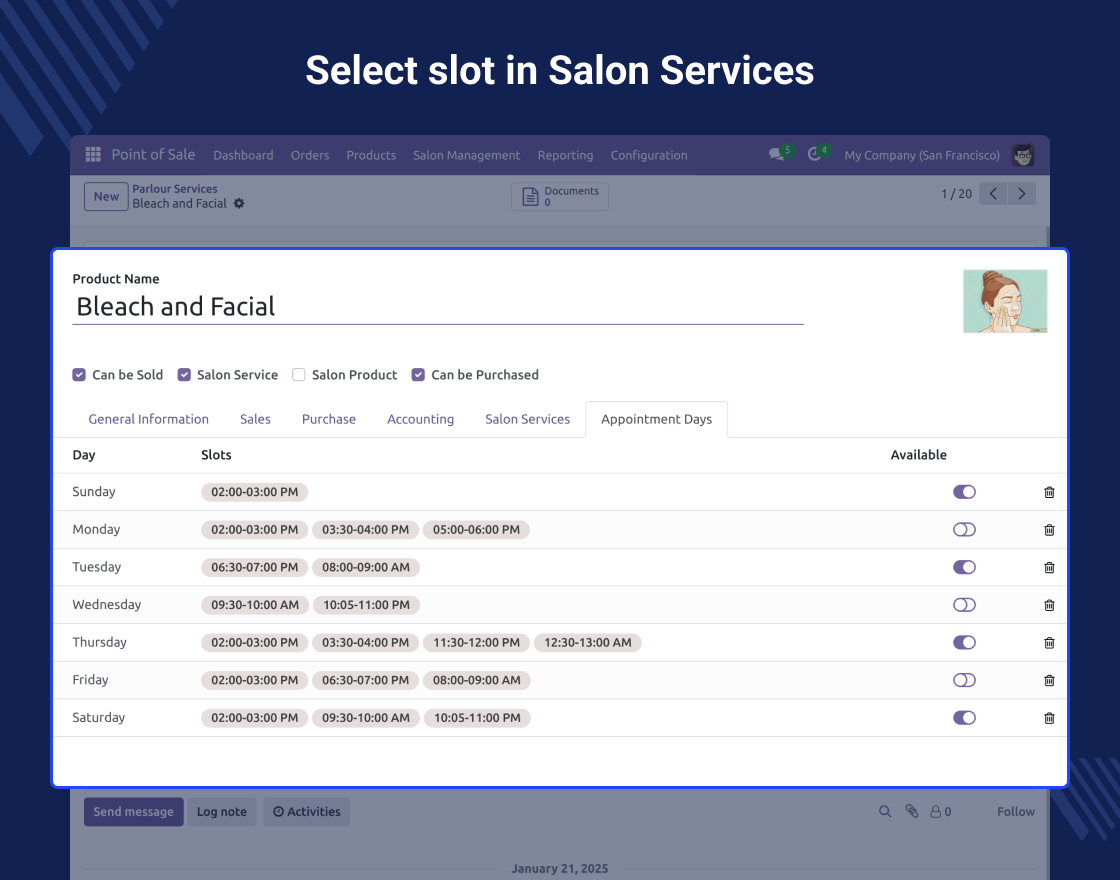Open the Products menu
This screenshot has width=1120, height=880.
(x=371, y=155)
